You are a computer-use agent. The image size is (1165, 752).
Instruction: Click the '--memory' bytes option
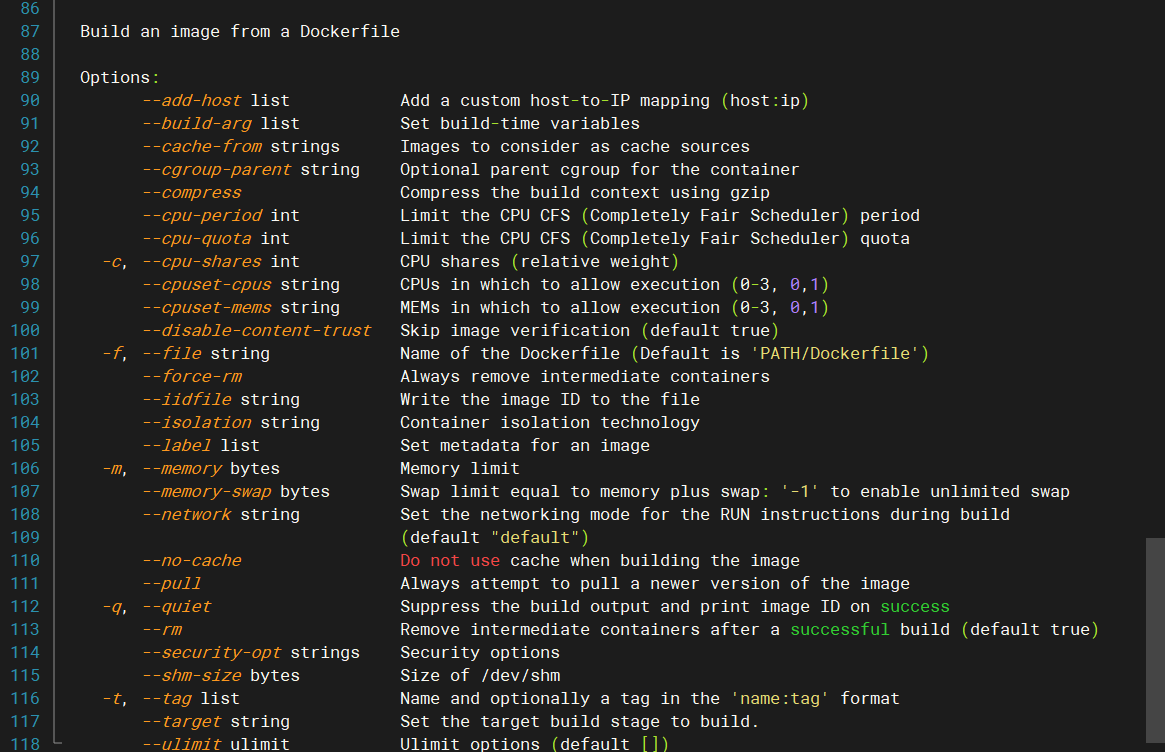(x=182, y=469)
